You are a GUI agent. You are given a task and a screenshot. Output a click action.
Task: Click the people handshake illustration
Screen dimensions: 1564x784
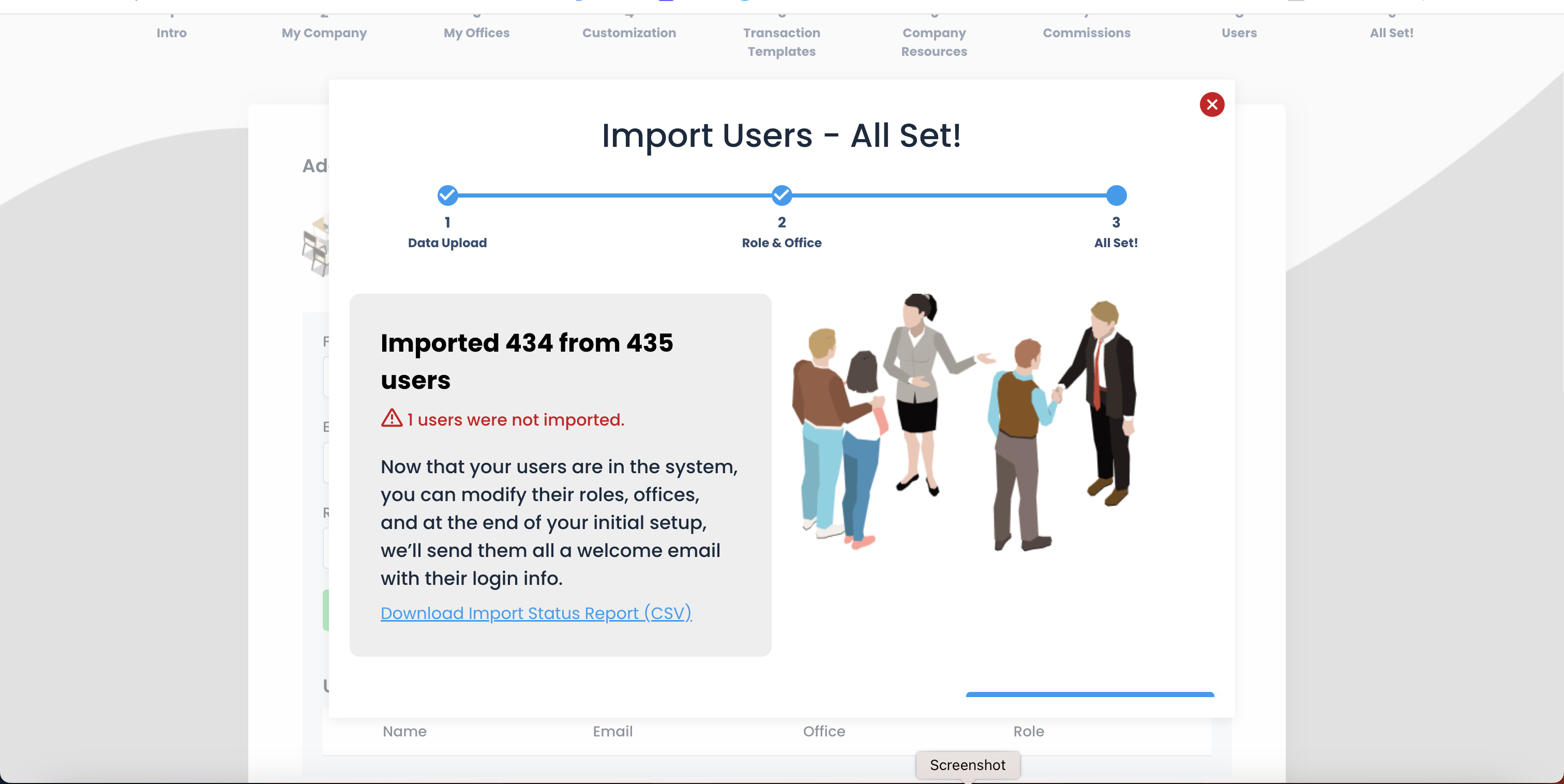[x=964, y=422]
